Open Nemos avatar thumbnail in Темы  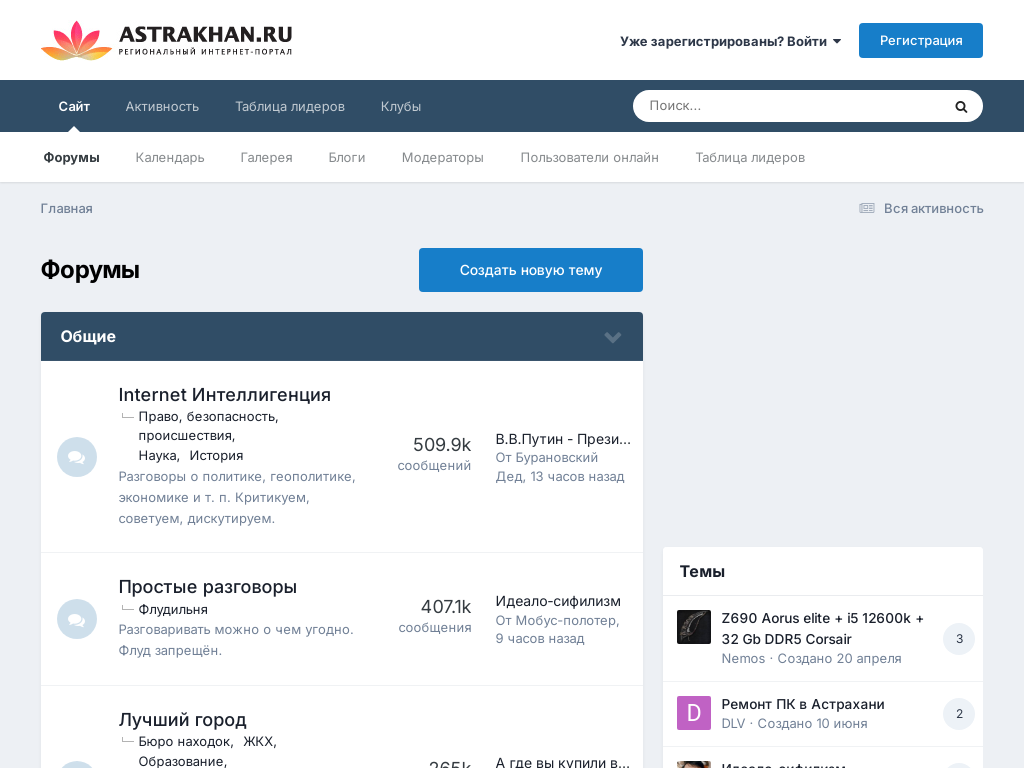pos(694,627)
